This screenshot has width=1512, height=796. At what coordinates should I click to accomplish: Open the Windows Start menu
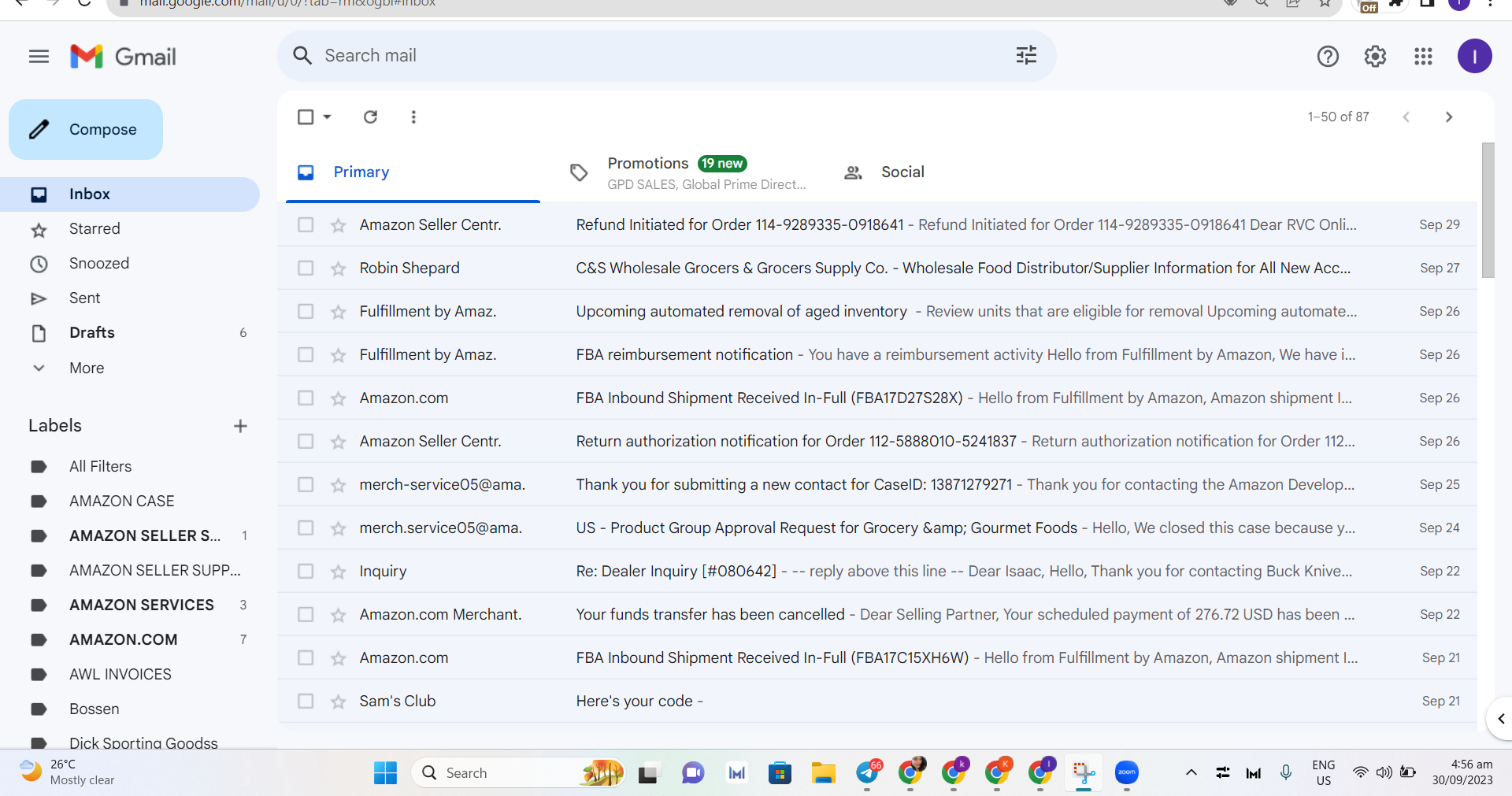click(385, 773)
